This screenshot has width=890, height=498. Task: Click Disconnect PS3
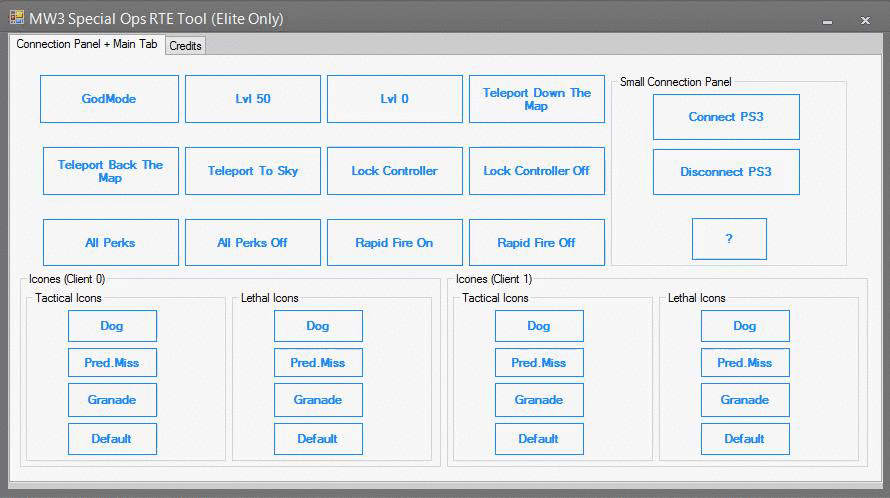(726, 172)
